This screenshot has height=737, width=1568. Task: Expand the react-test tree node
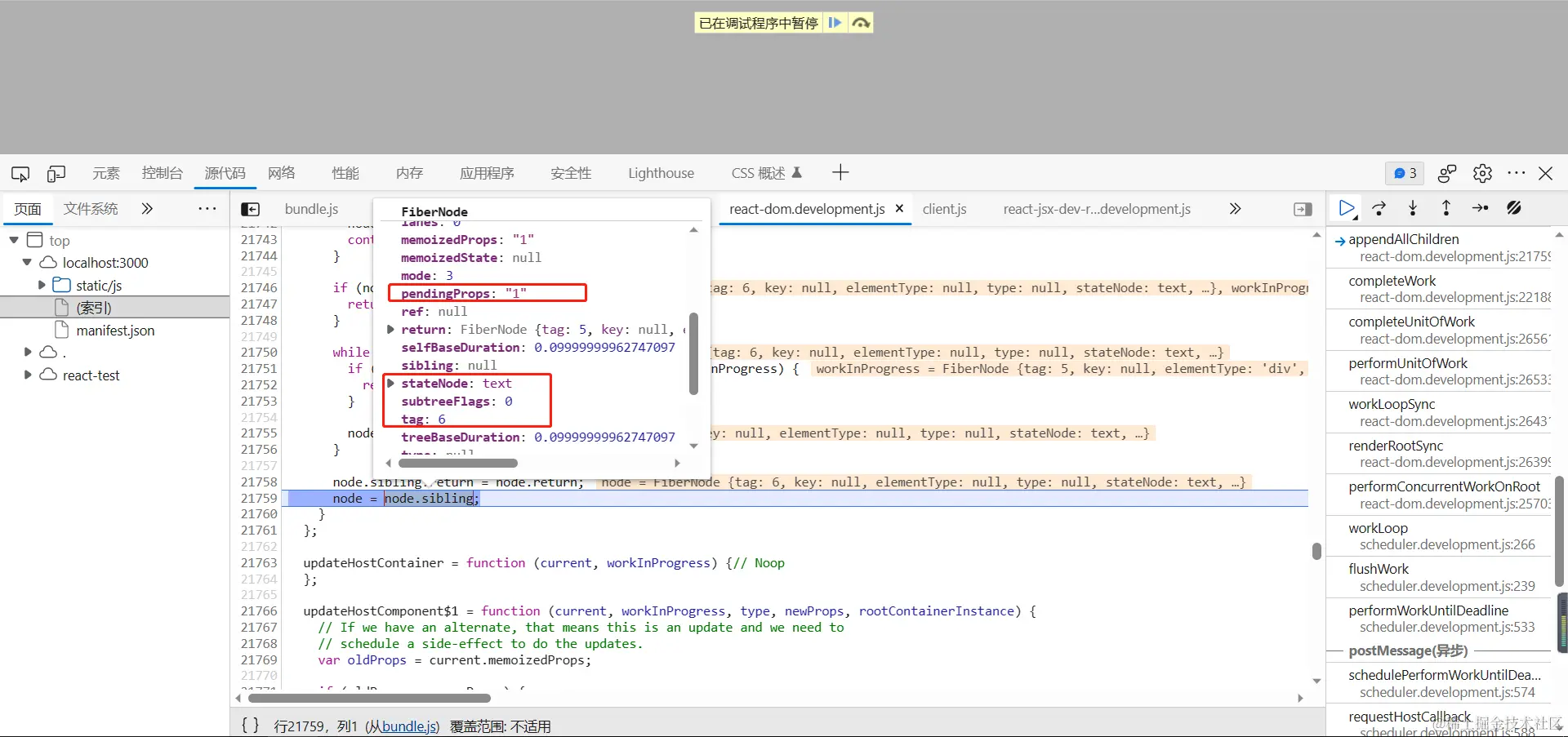[28, 375]
